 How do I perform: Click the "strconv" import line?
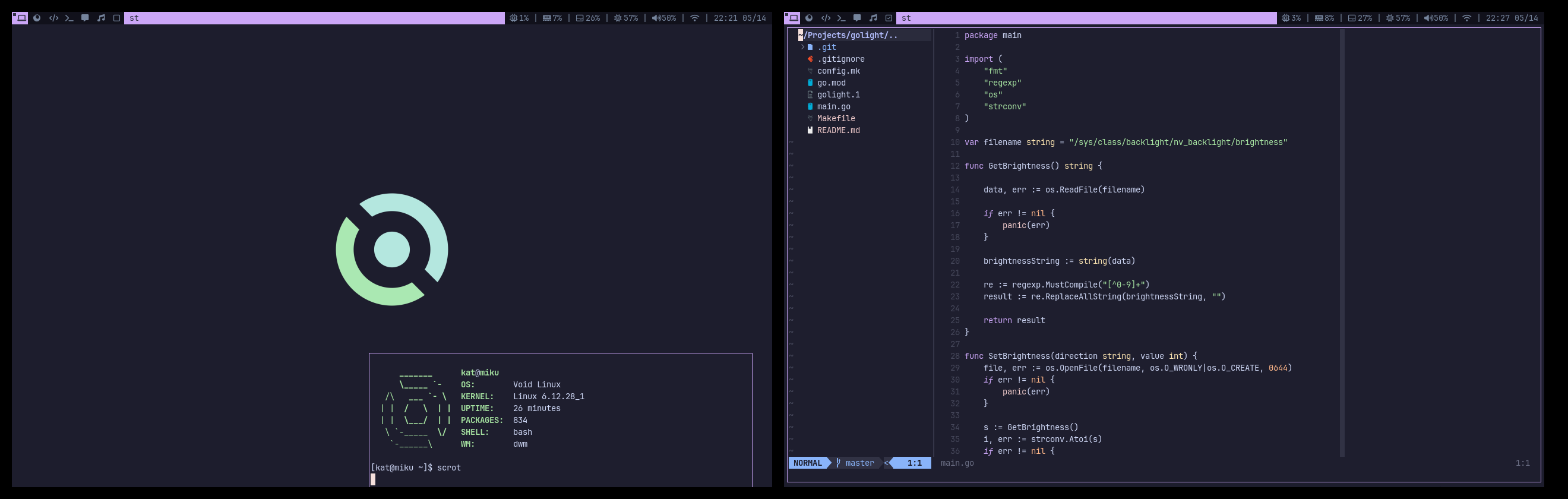(1004, 106)
